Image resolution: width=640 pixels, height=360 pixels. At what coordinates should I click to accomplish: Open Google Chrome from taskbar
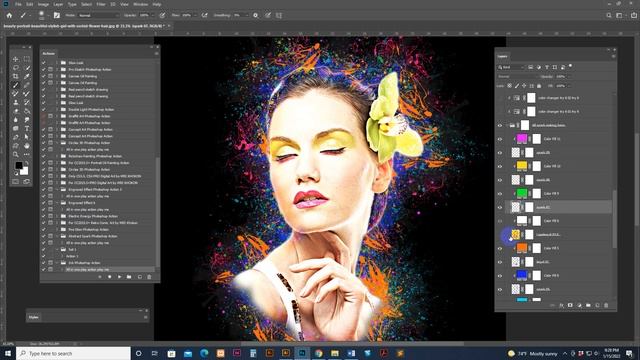click(x=318, y=353)
